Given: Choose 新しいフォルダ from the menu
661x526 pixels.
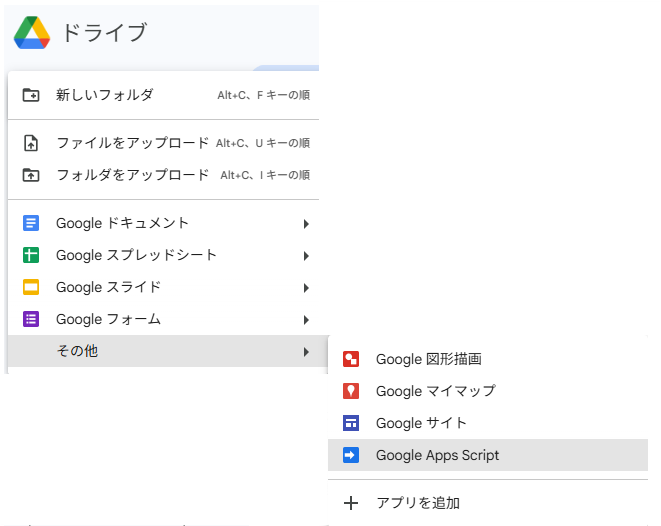Looking at the screenshot, I should coord(164,95).
